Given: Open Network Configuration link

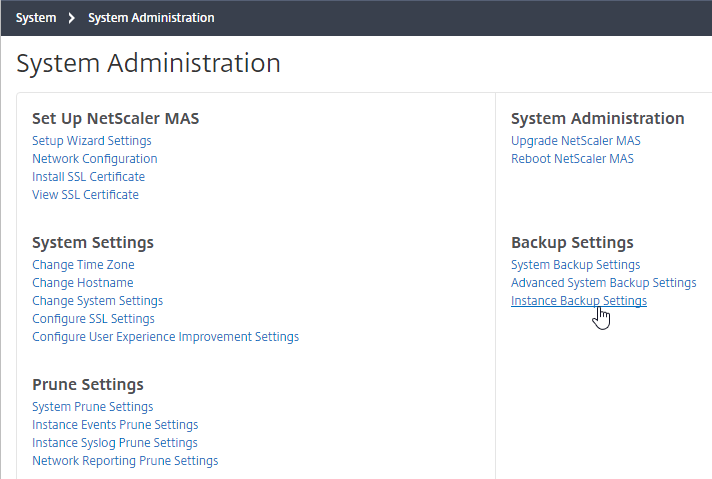Looking at the screenshot, I should click(94, 159).
